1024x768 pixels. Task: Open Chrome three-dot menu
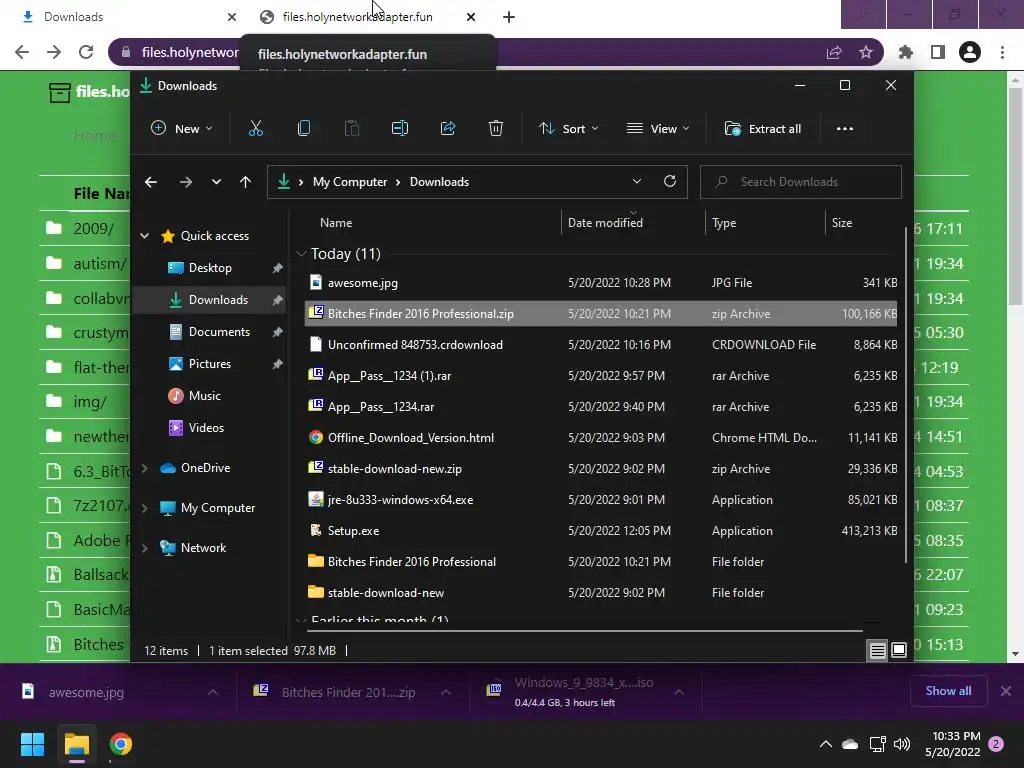click(x=1002, y=52)
